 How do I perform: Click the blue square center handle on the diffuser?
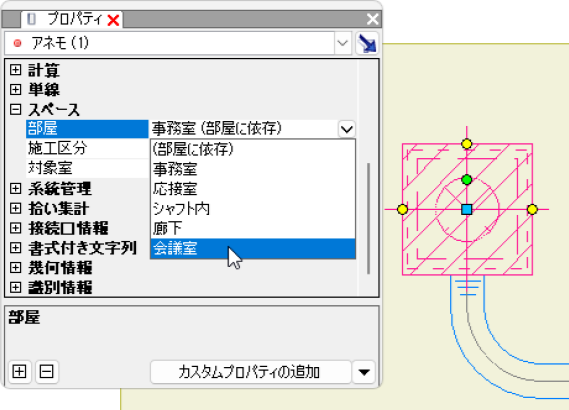467,209
